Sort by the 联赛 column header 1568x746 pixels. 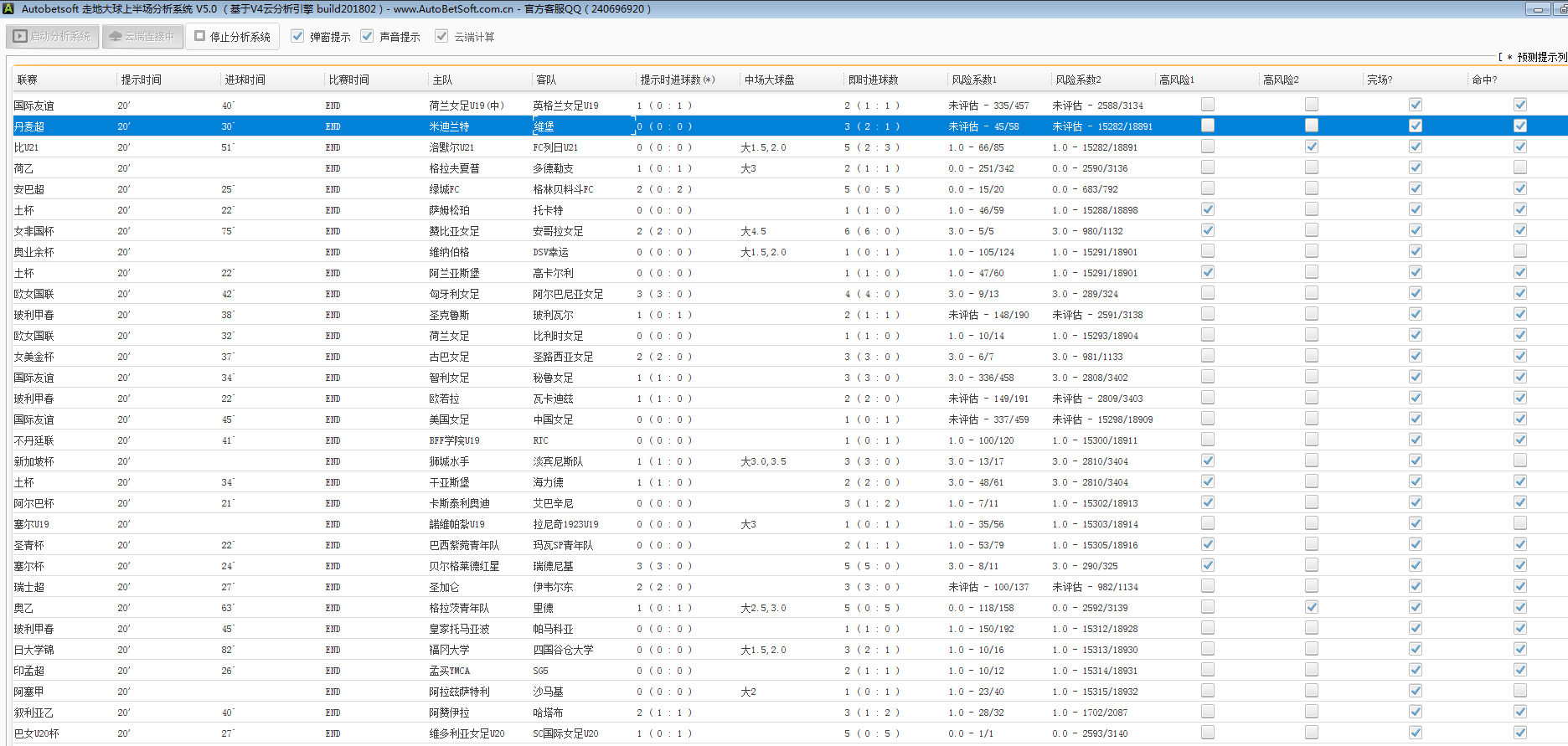28,80
